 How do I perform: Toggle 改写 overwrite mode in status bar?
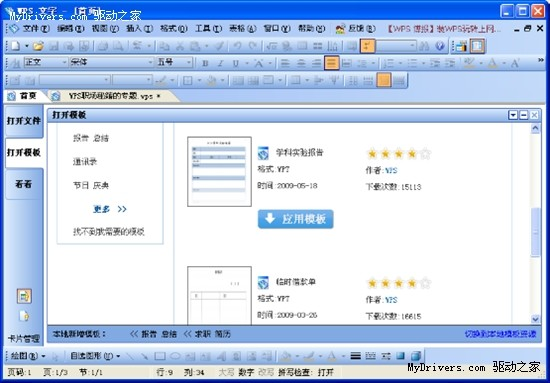tap(266, 372)
